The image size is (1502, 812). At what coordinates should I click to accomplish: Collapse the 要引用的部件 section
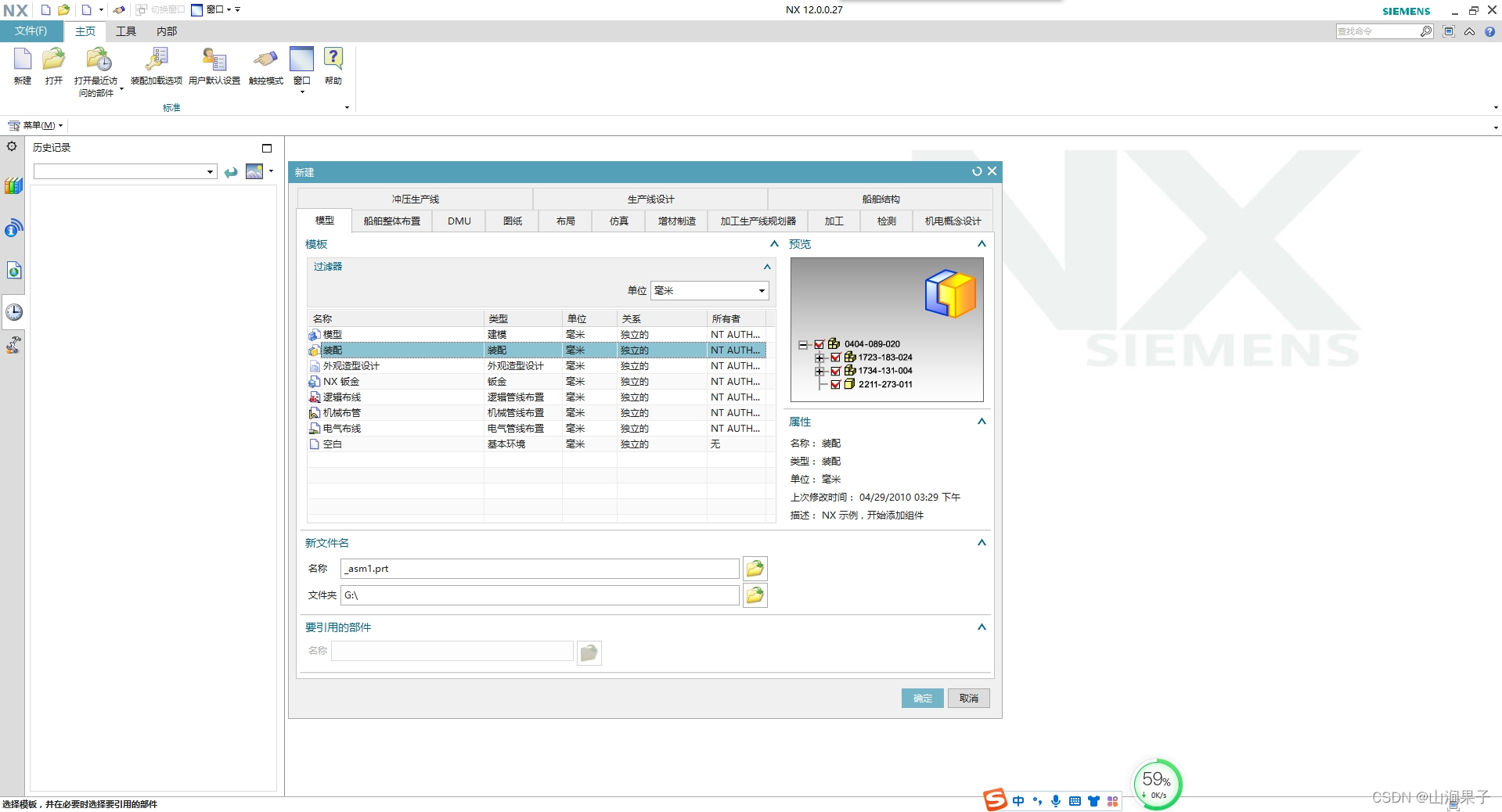(x=982, y=627)
